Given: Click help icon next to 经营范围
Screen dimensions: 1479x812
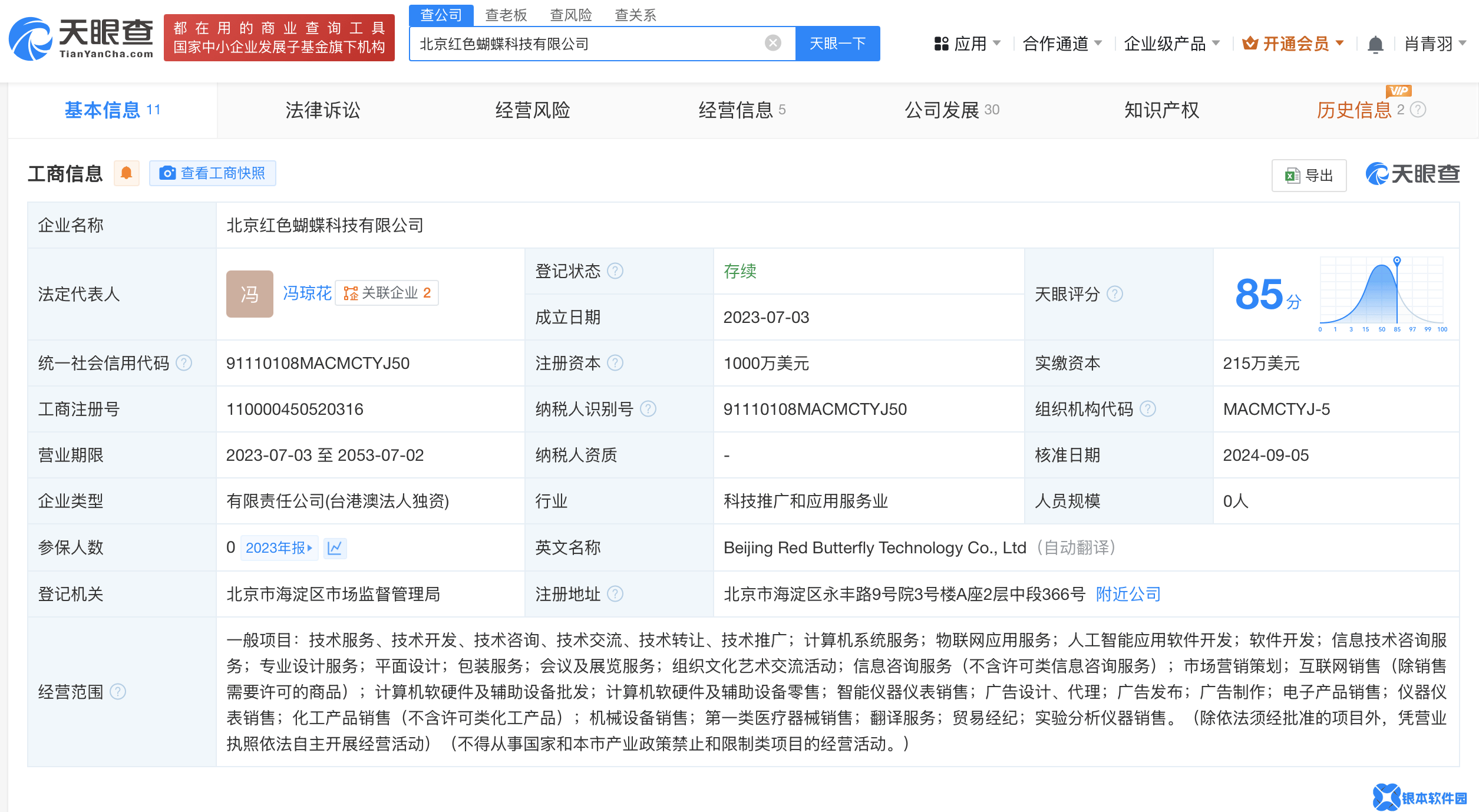Looking at the screenshot, I should (118, 691).
